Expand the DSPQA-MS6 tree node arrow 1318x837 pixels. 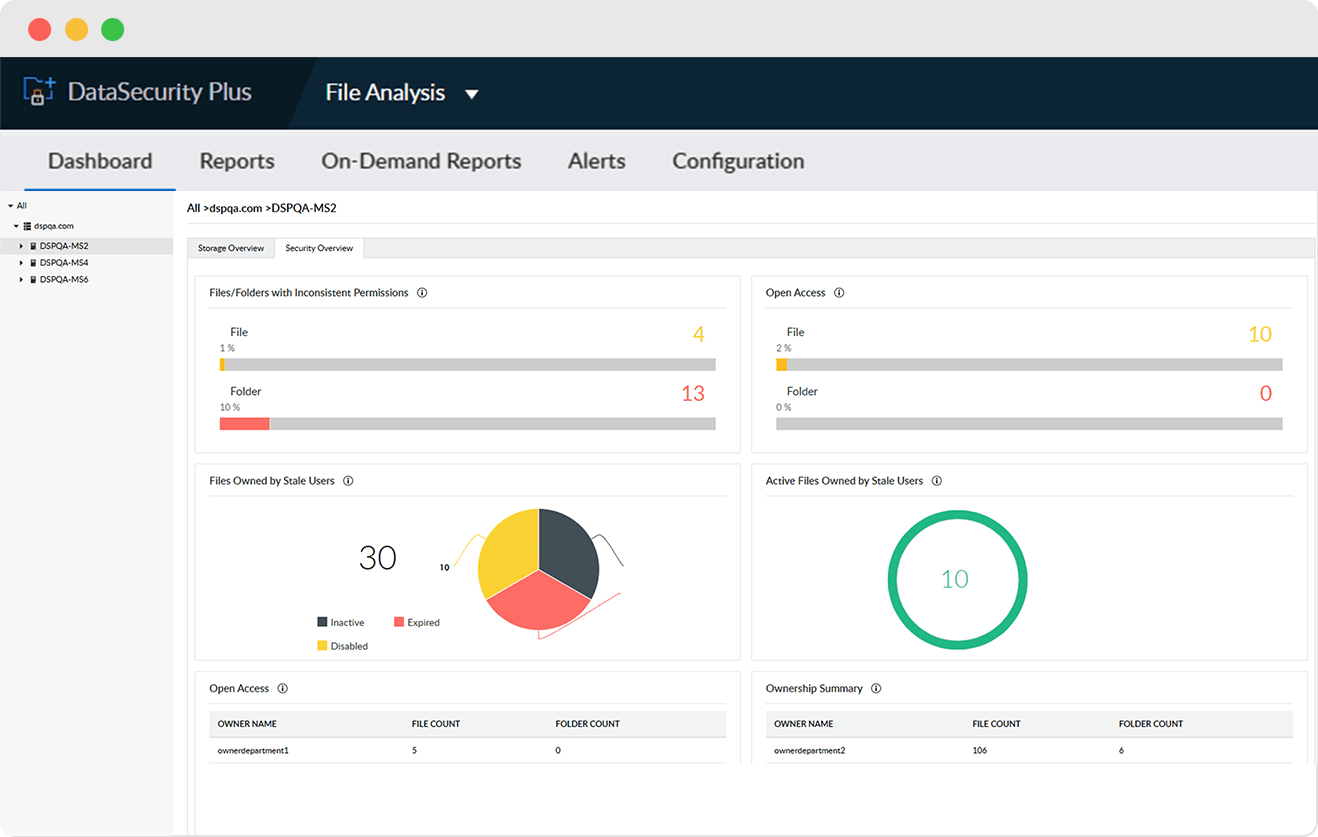(21, 280)
